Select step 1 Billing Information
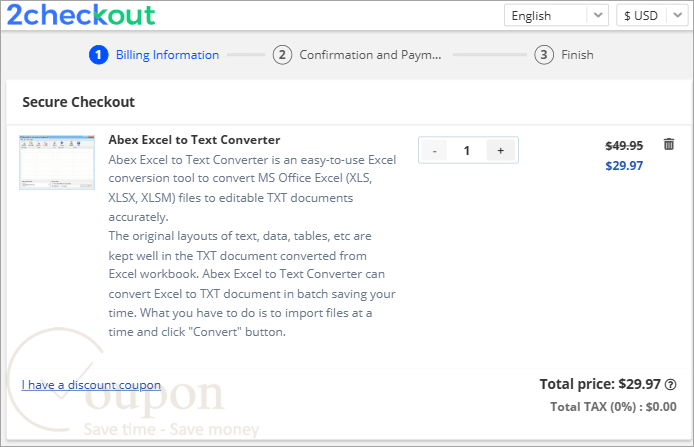This screenshot has height=447, width=694. [x=154, y=55]
